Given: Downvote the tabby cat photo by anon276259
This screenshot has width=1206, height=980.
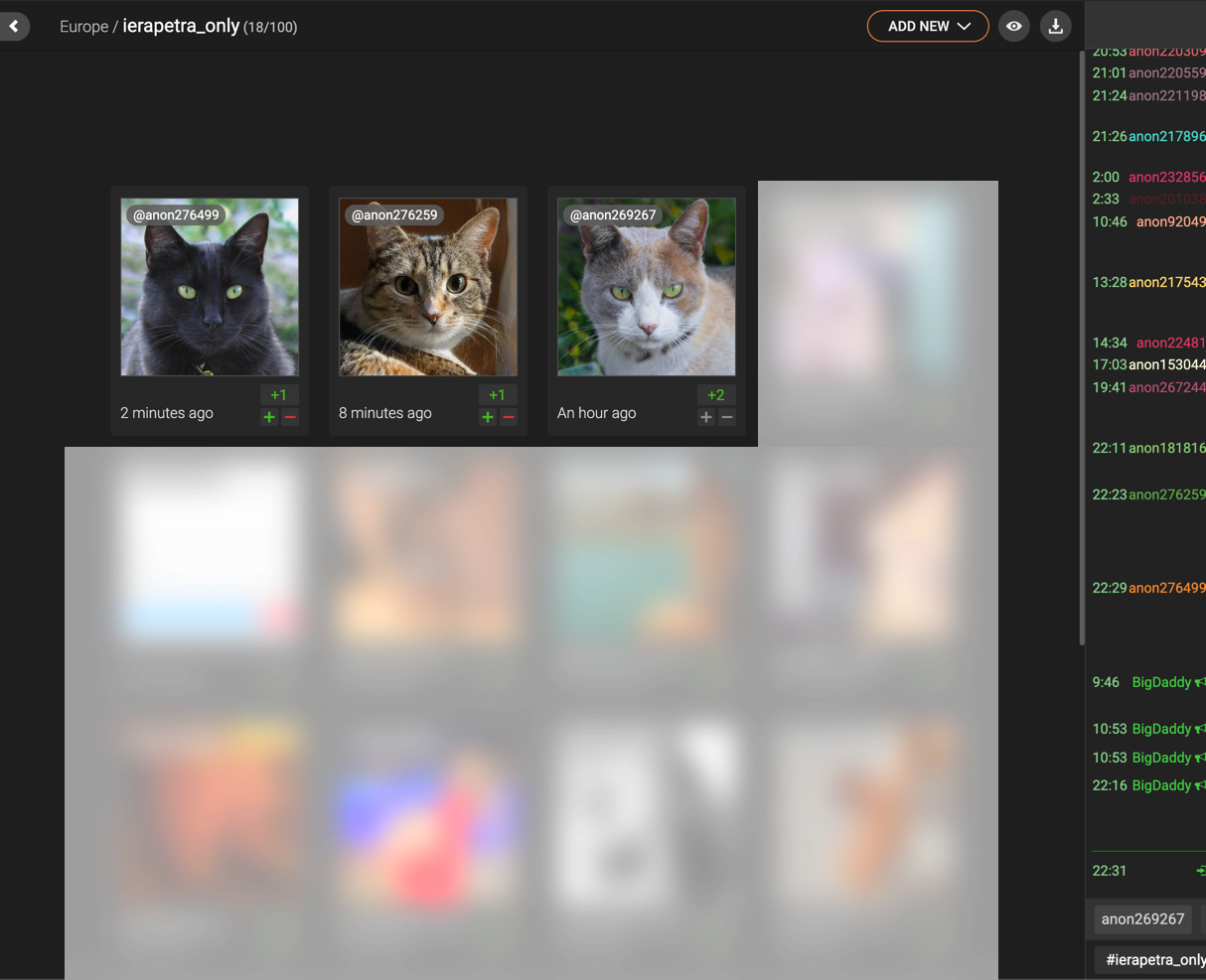Looking at the screenshot, I should coord(509,417).
